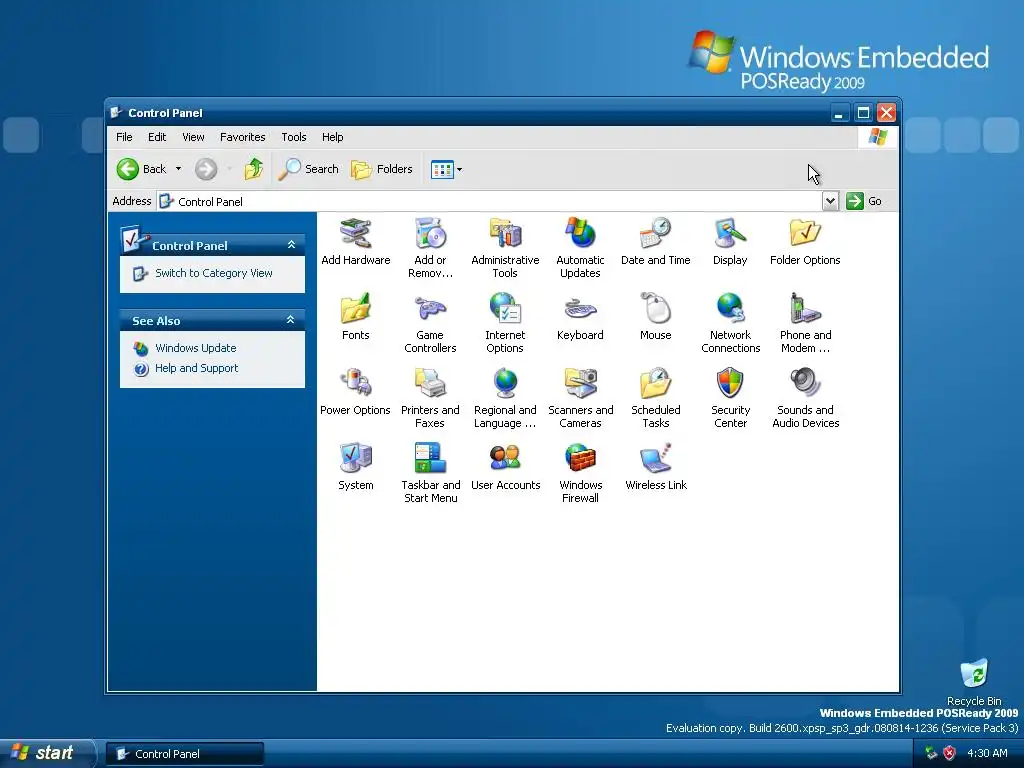Expand the Address bar dropdown
This screenshot has height=768, width=1024.
click(830, 201)
